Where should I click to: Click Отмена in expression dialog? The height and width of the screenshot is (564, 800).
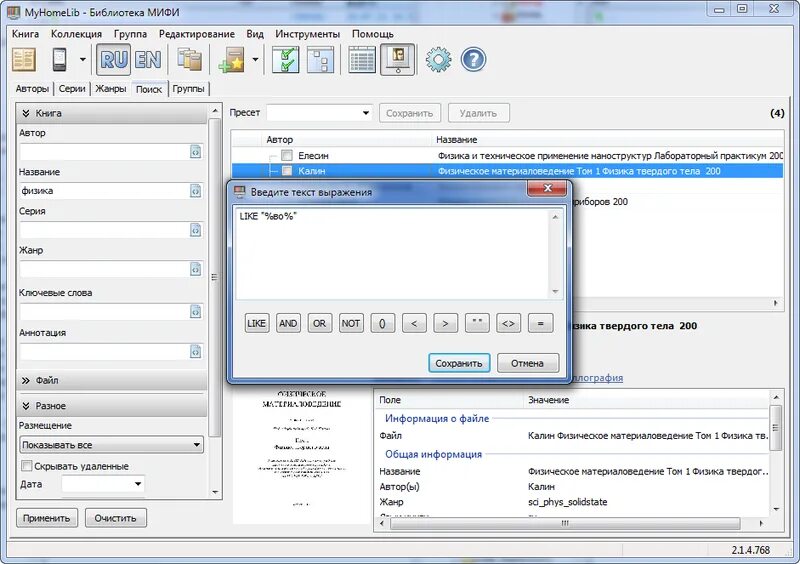(x=528, y=363)
